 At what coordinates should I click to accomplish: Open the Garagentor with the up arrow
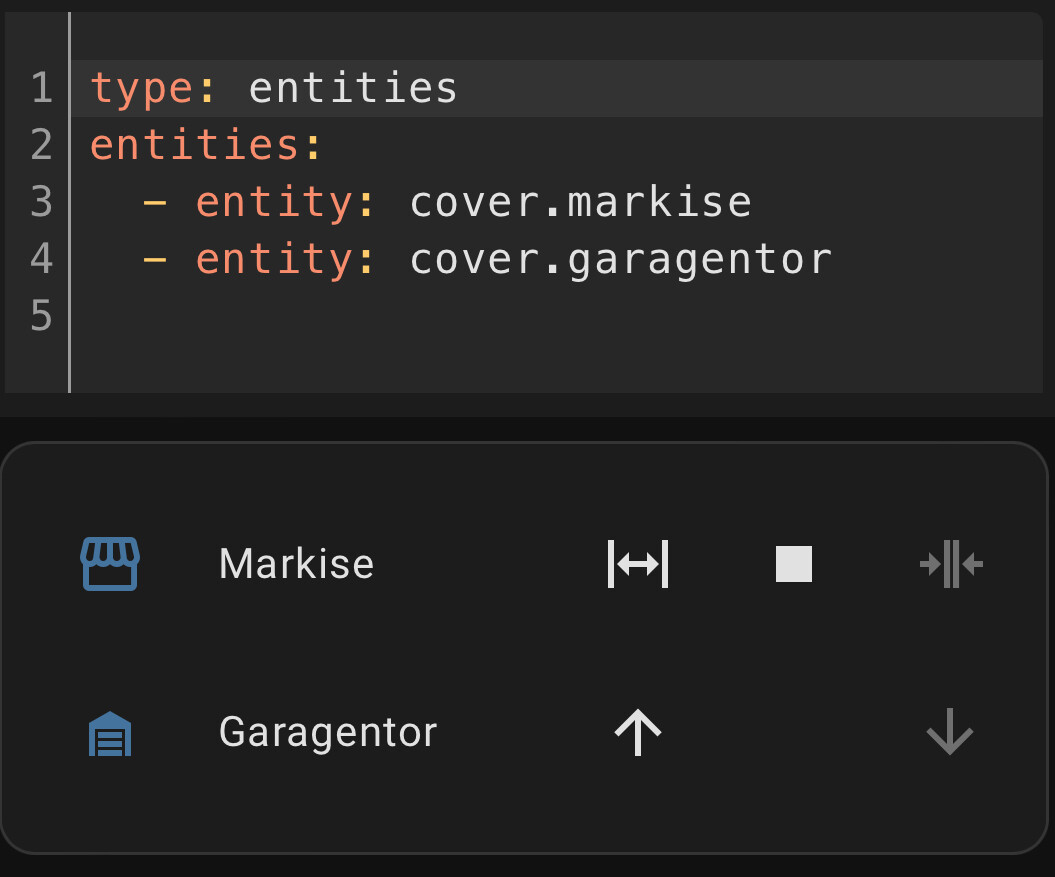[638, 734]
